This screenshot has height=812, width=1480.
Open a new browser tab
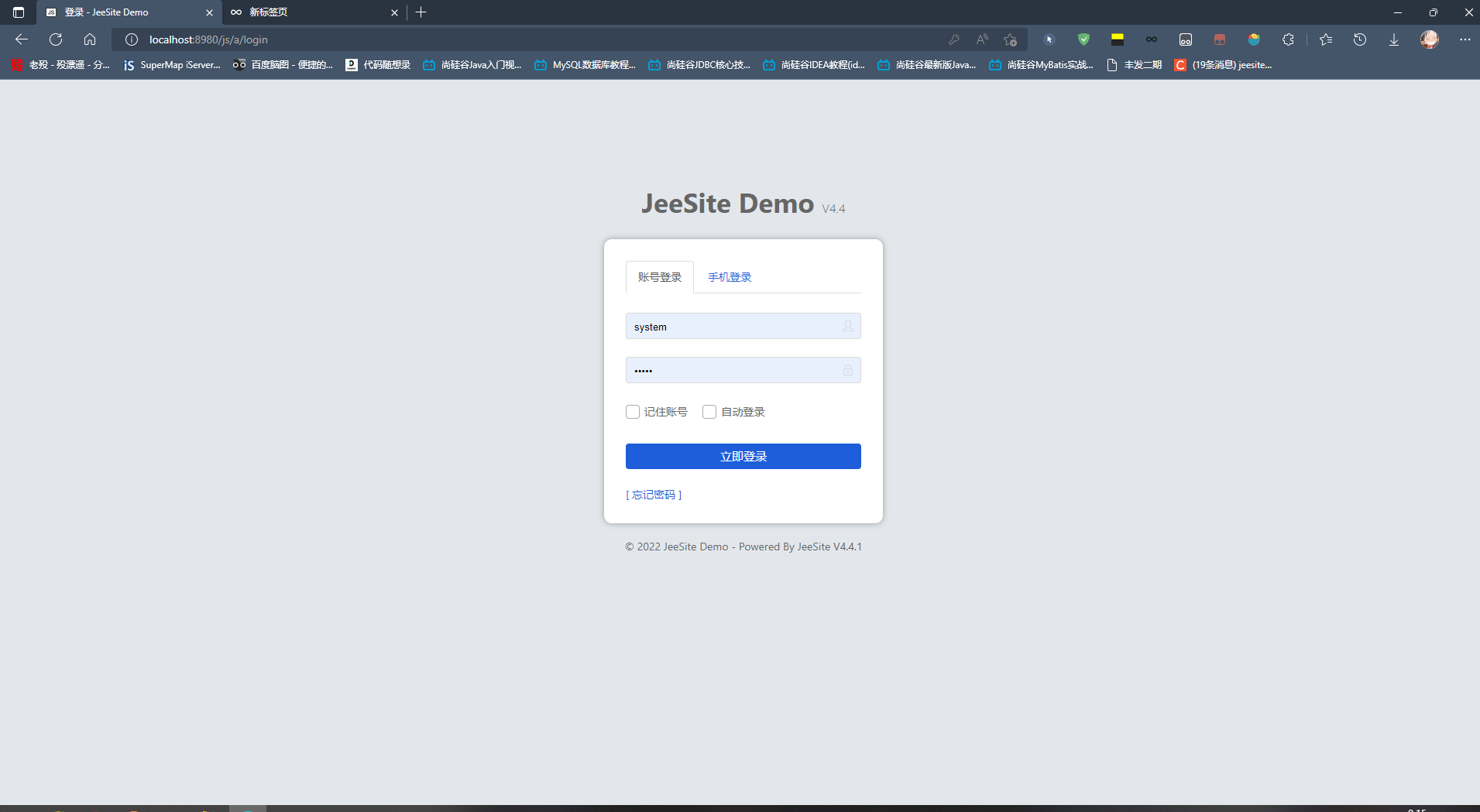point(421,12)
